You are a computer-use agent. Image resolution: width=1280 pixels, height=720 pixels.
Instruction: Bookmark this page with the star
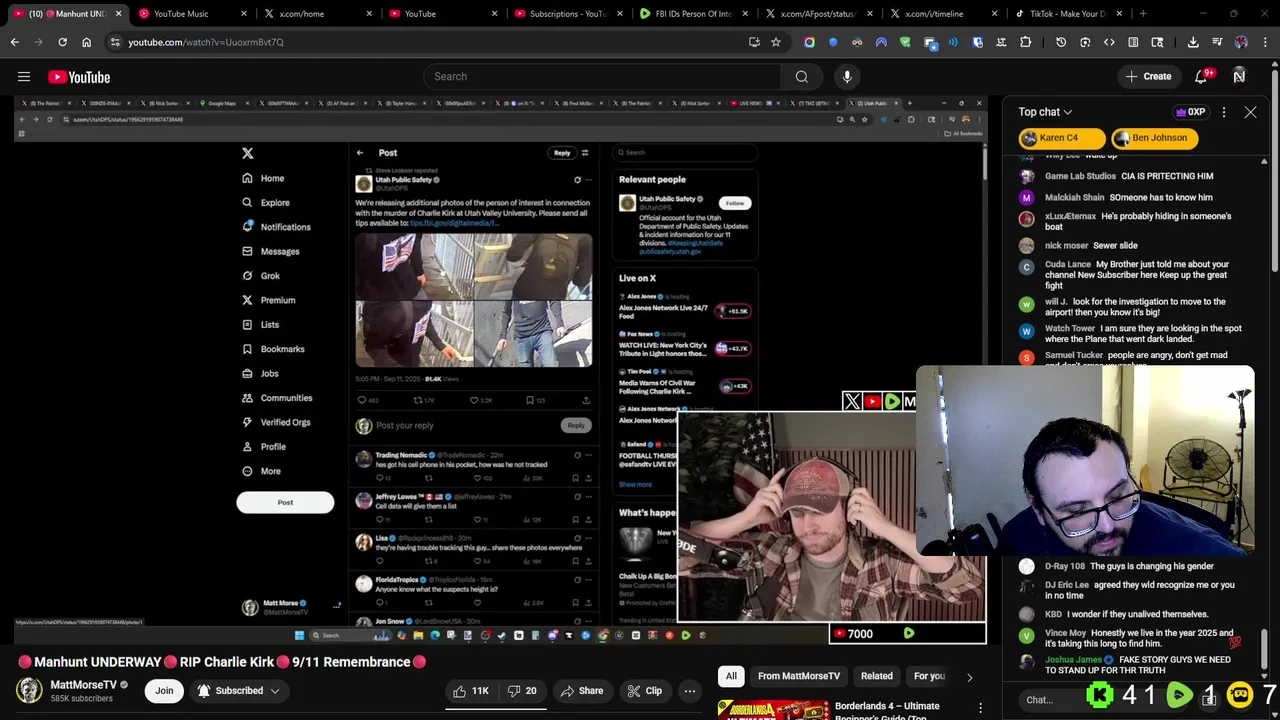(776, 42)
